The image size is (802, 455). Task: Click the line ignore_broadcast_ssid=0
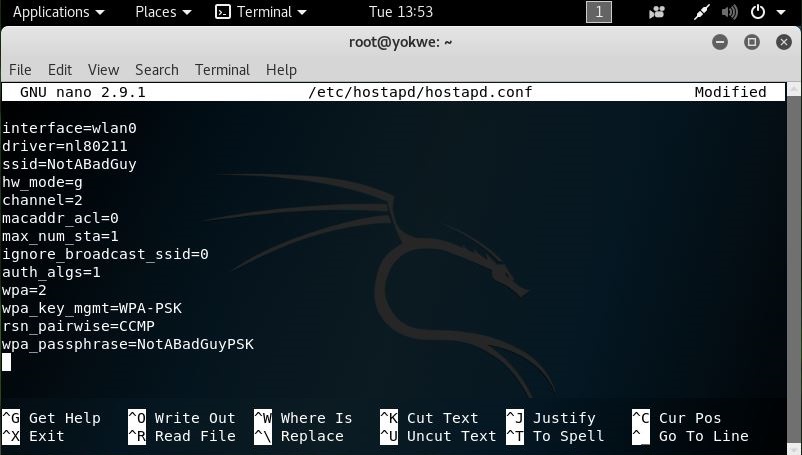point(105,254)
